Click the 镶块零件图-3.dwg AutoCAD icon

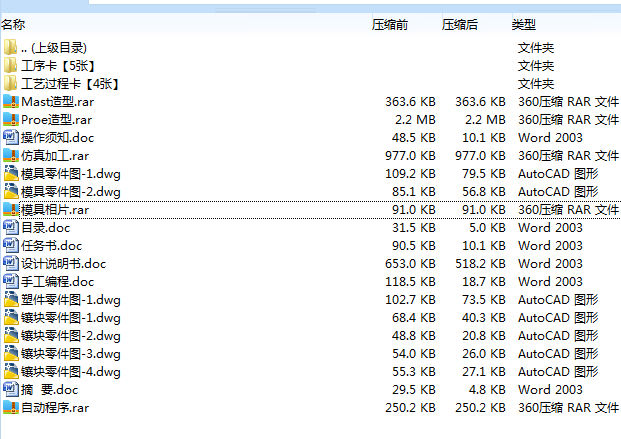point(11,353)
